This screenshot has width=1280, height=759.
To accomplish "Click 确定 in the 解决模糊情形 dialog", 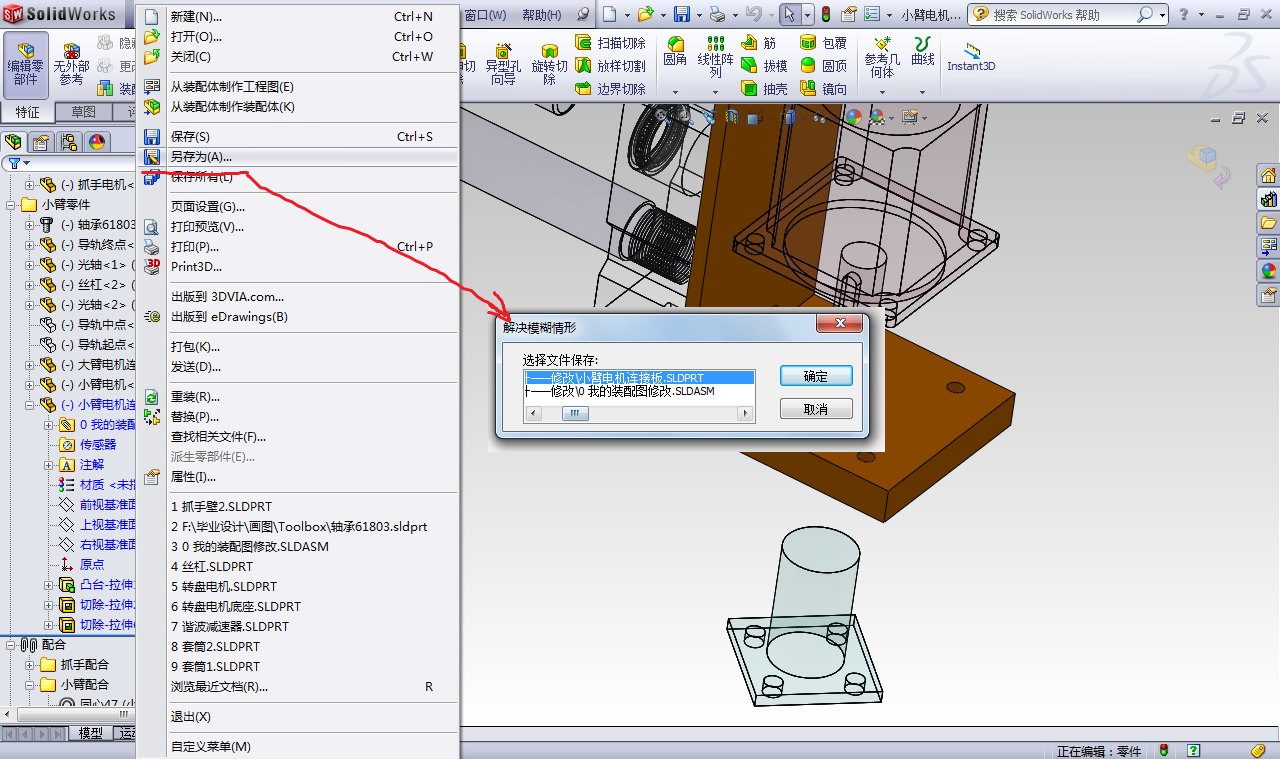I will 816,376.
